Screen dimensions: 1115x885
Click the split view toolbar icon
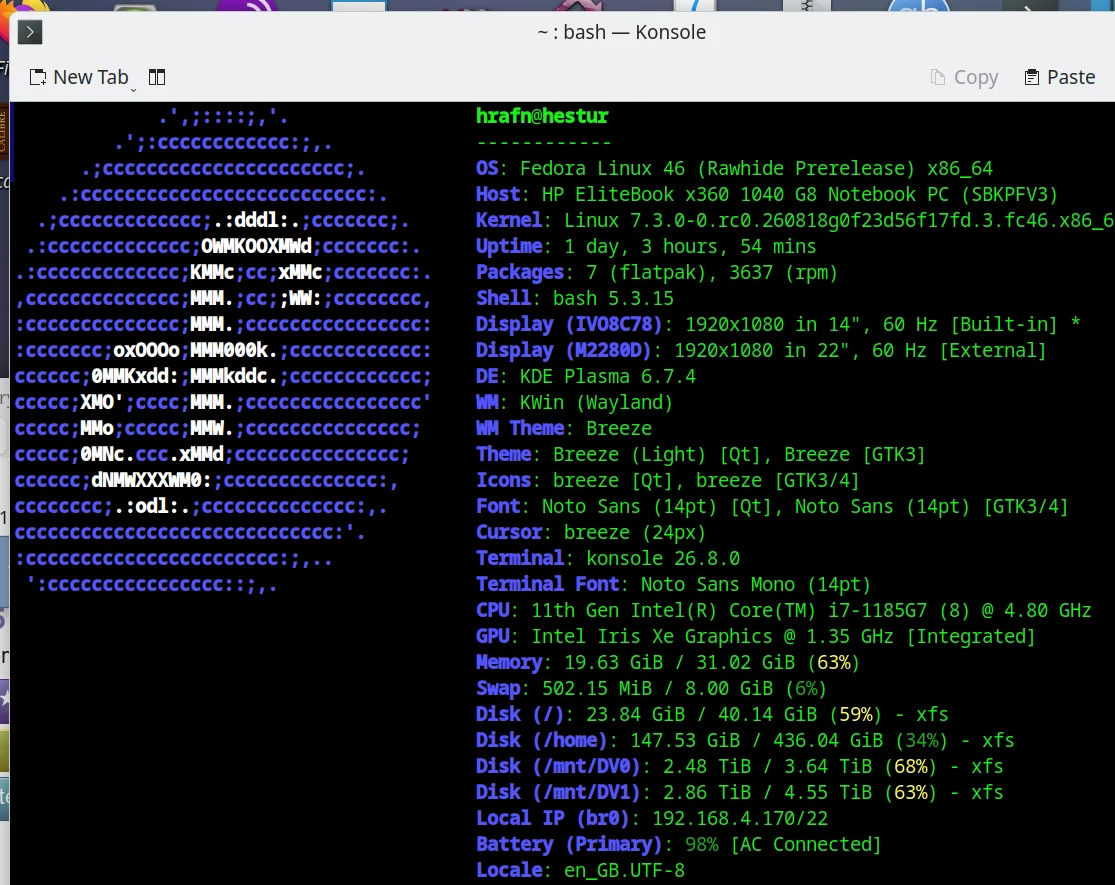157,77
